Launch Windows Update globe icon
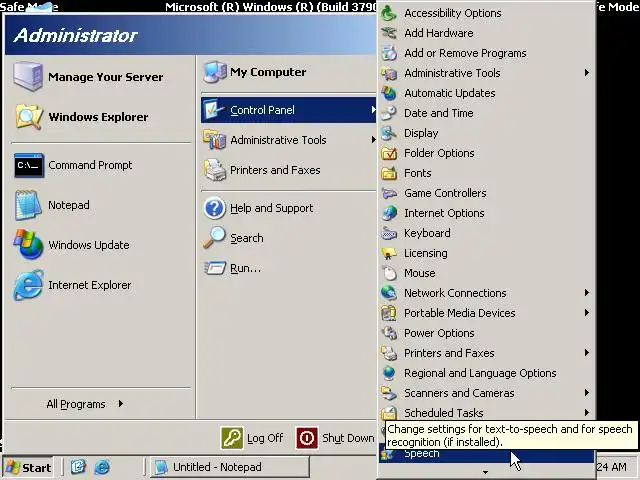 [28, 245]
